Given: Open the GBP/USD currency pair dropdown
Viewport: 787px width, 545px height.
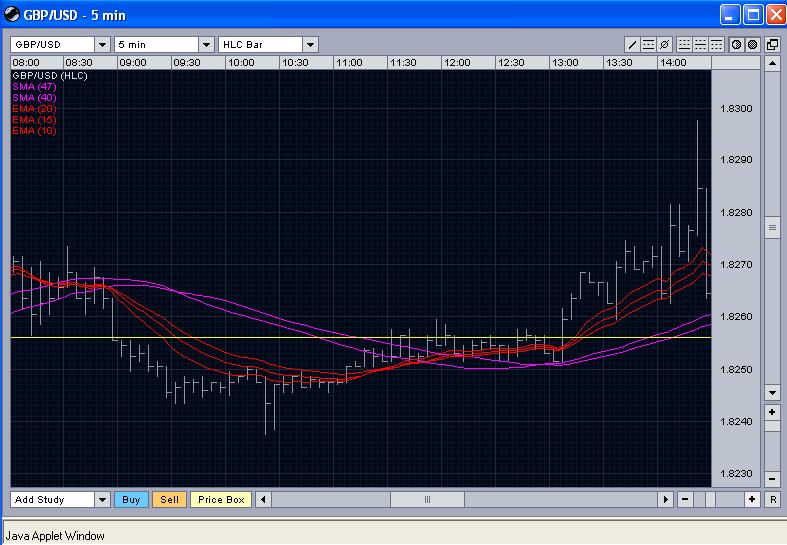Looking at the screenshot, I should (102, 45).
